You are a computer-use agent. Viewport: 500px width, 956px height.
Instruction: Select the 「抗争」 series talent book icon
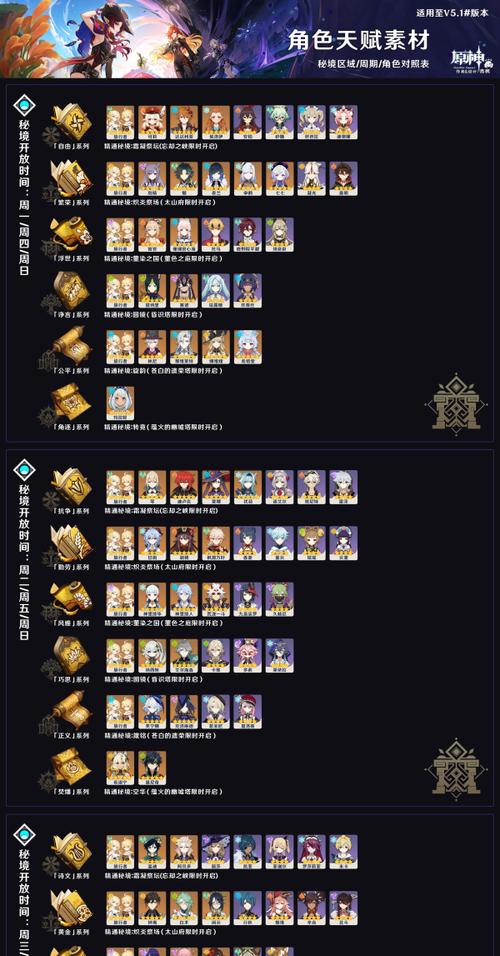[x=71, y=486]
